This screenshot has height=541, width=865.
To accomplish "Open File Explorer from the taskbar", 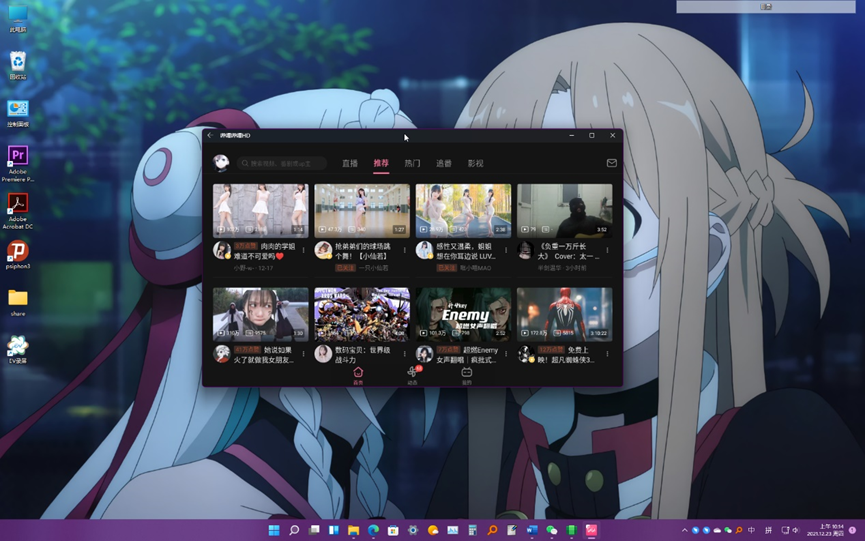I will 354,530.
